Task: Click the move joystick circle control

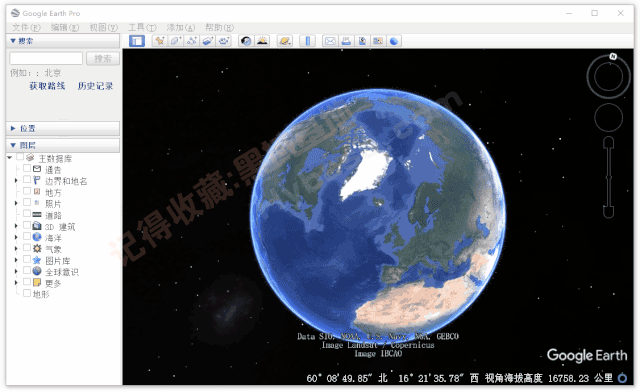Action: (608, 117)
